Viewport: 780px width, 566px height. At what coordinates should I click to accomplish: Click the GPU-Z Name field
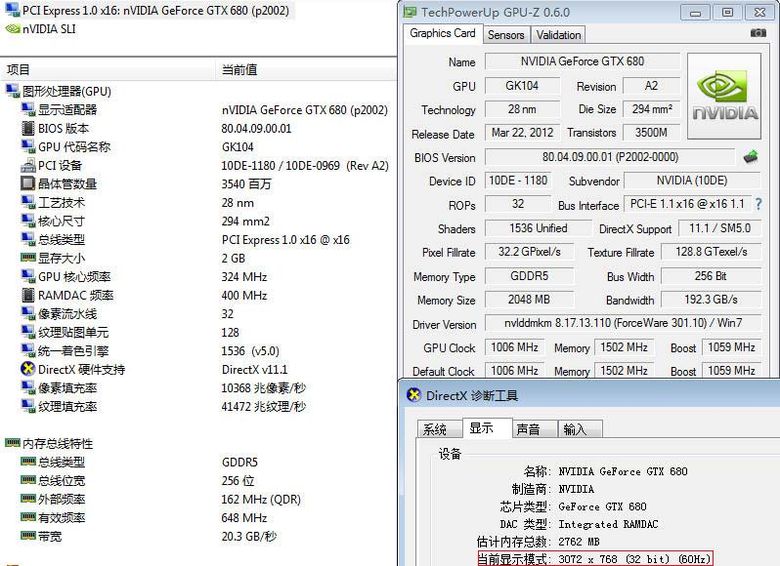tap(581, 62)
